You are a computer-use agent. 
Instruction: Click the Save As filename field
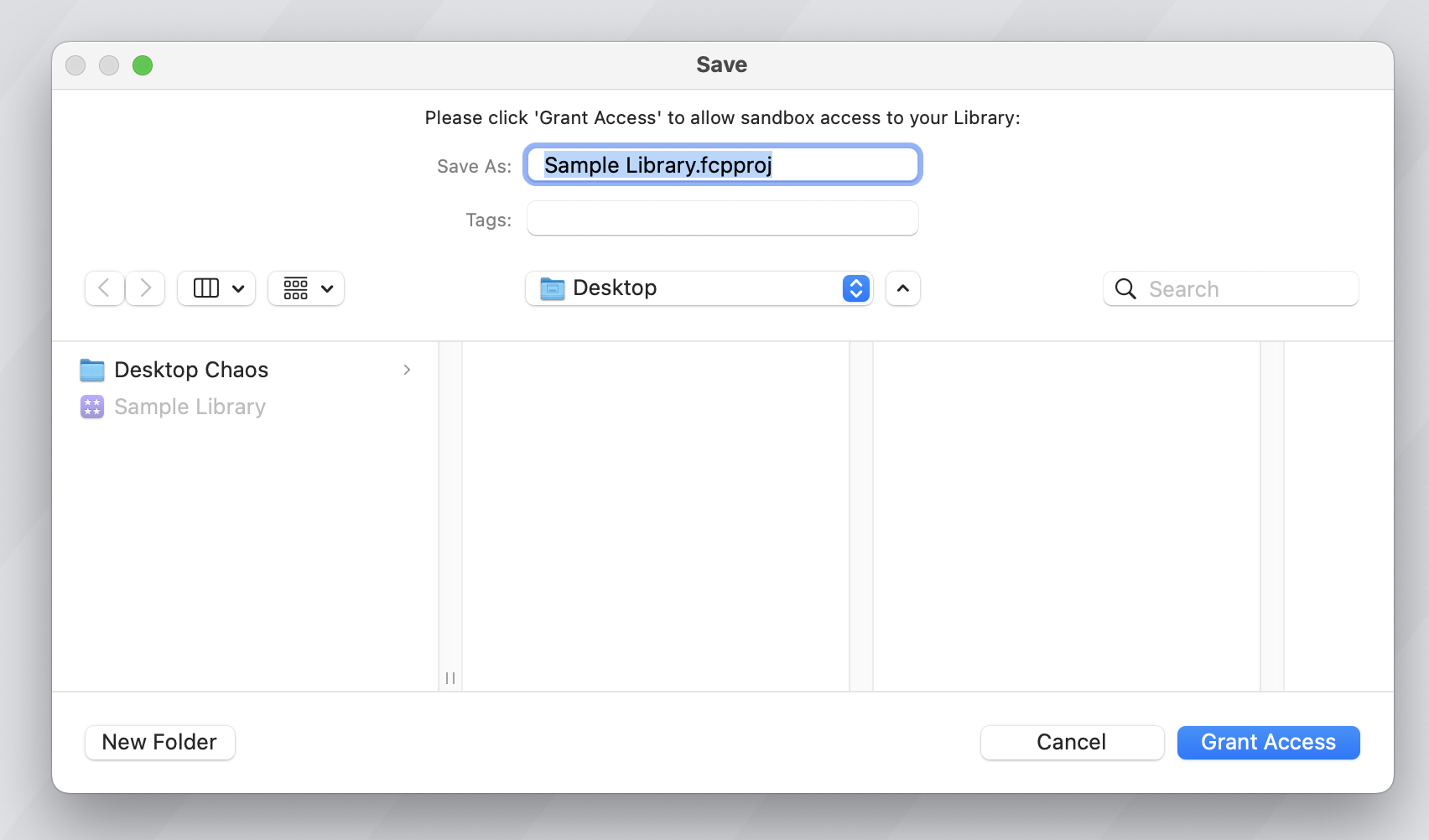pos(723,165)
